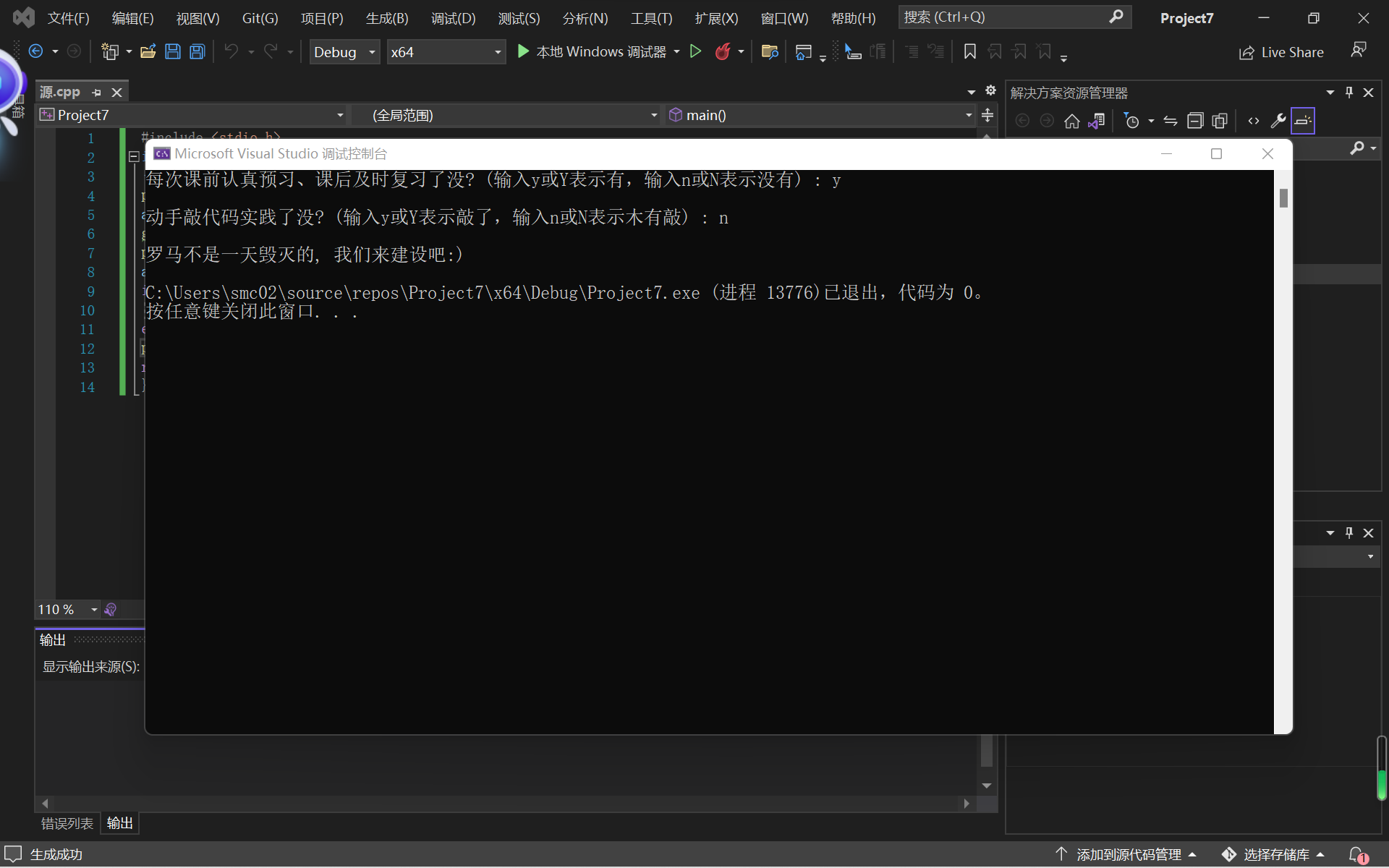1389x868 pixels.
Task: Open the 调试(D) menu
Action: 453,18
